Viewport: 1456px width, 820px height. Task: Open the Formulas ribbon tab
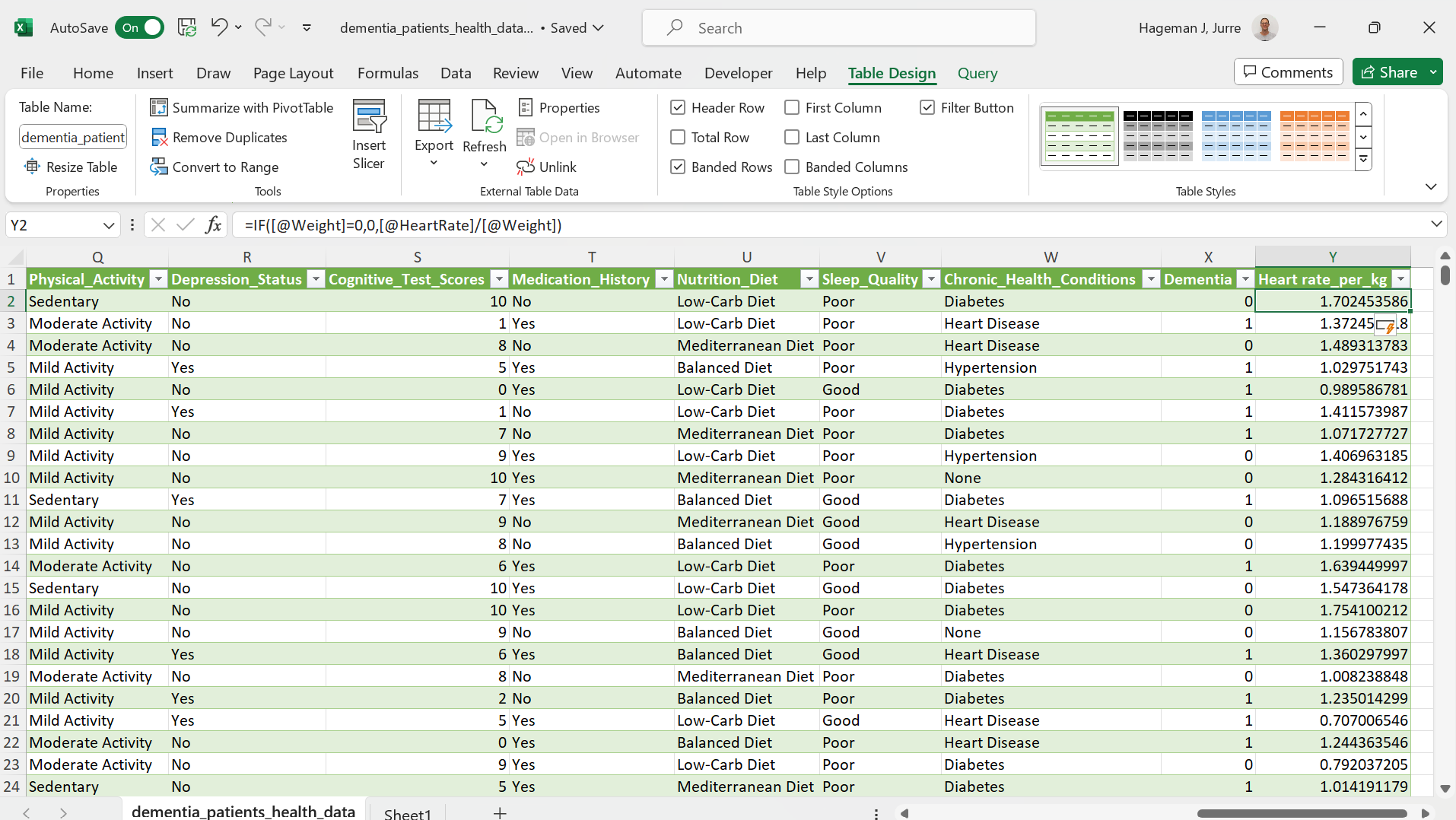pos(387,73)
